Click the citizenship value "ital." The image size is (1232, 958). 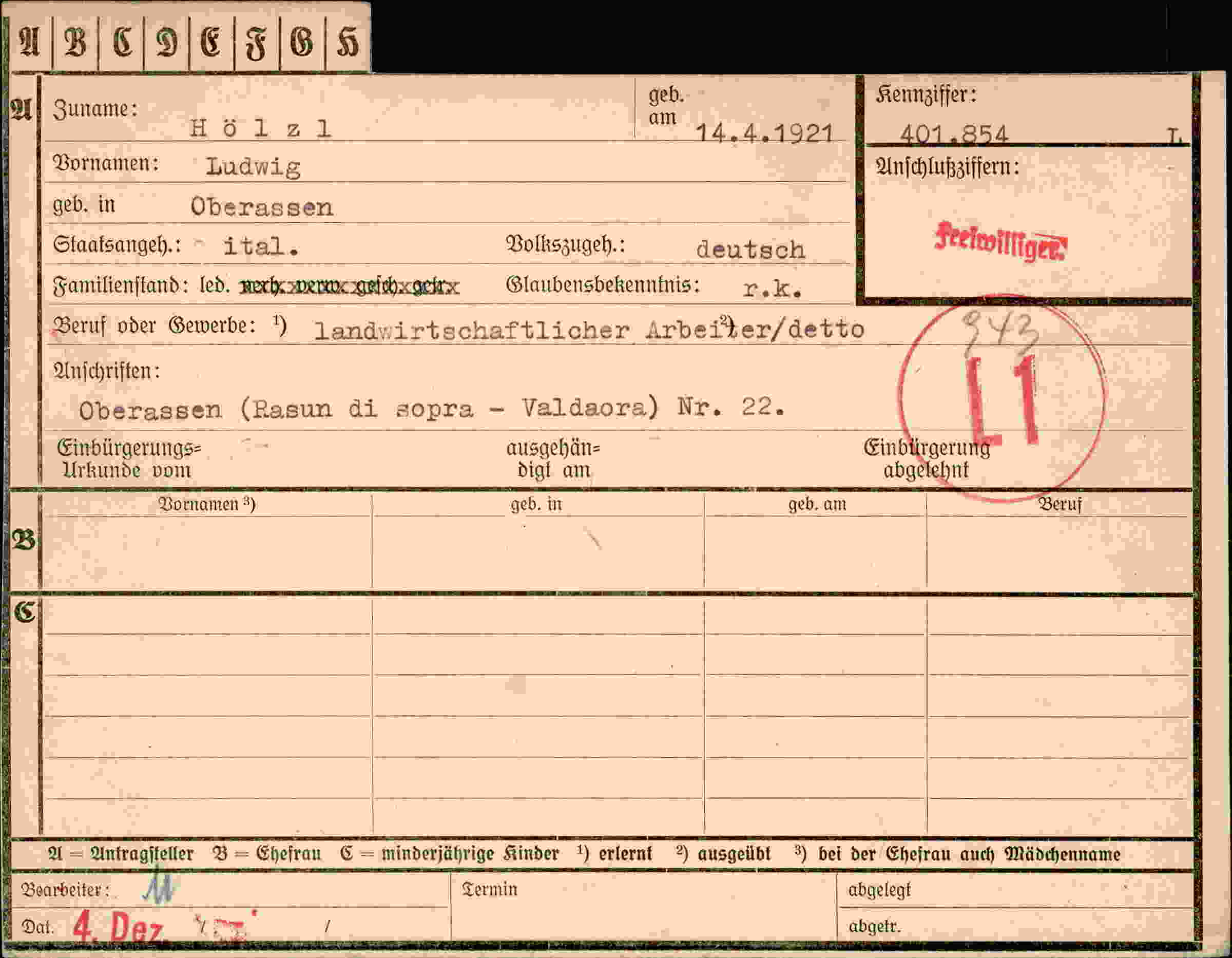261,246
